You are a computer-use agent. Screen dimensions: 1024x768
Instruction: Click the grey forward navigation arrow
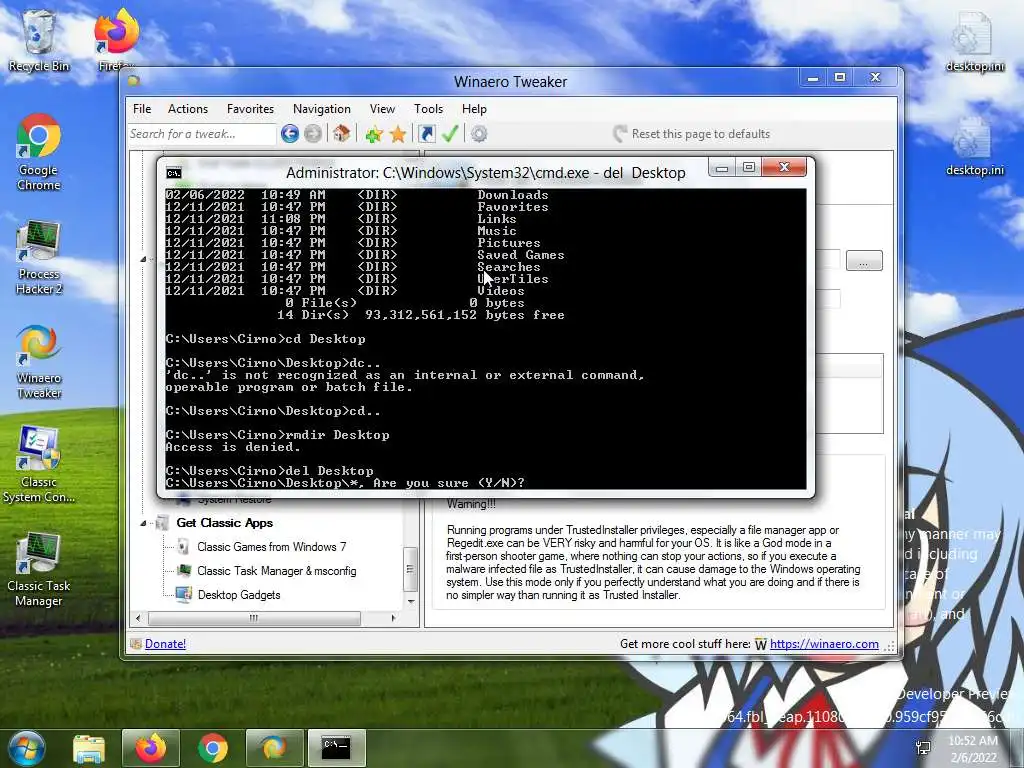pos(313,134)
